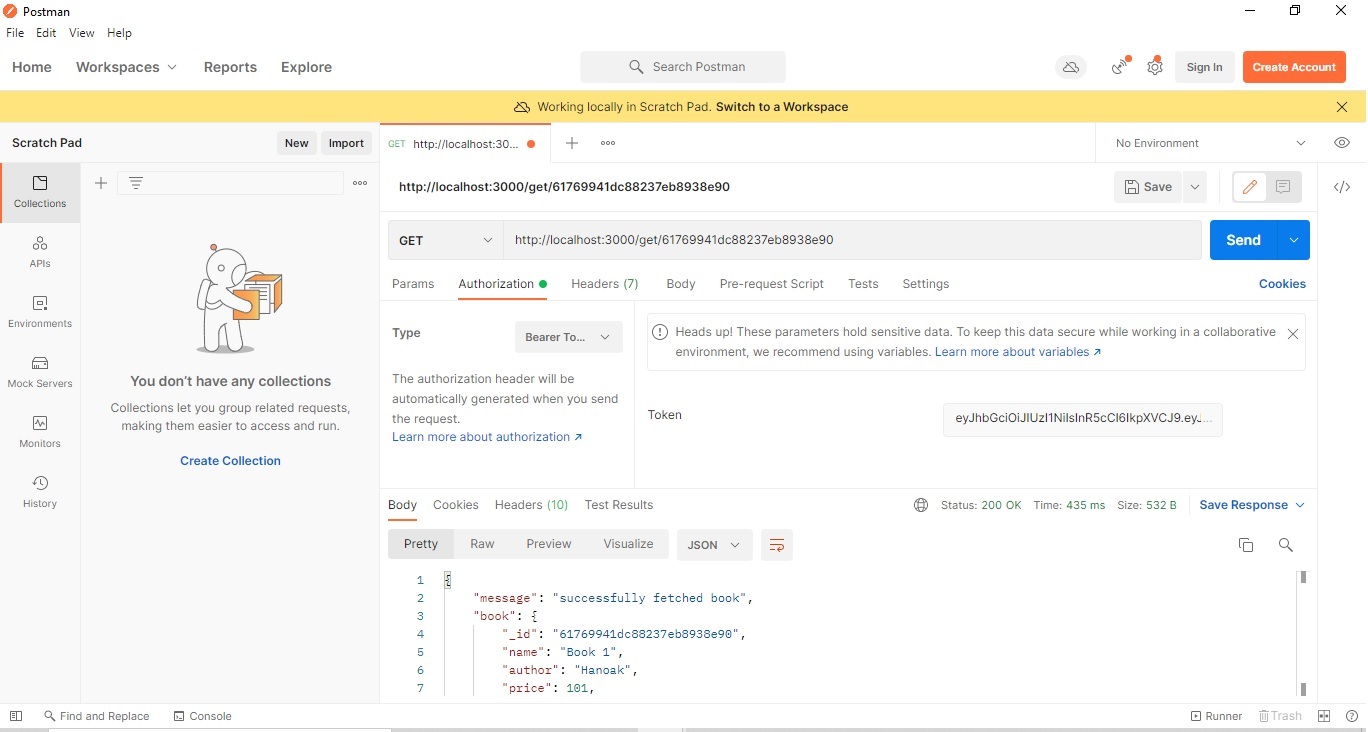Open Postman settings gear icon
This screenshot has height=732, width=1368.
(x=1155, y=67)
